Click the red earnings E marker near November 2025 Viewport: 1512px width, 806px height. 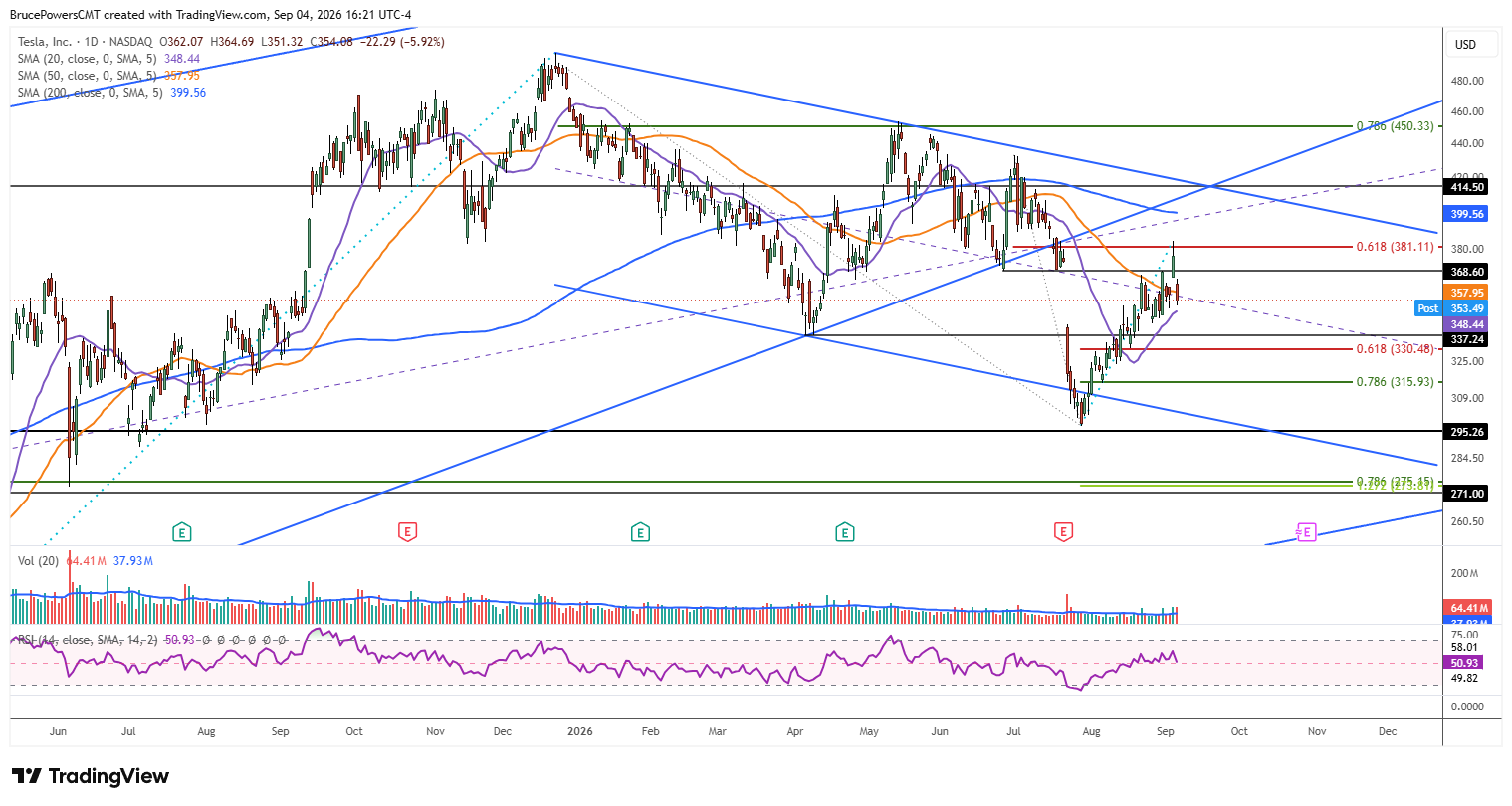(406, 532)
